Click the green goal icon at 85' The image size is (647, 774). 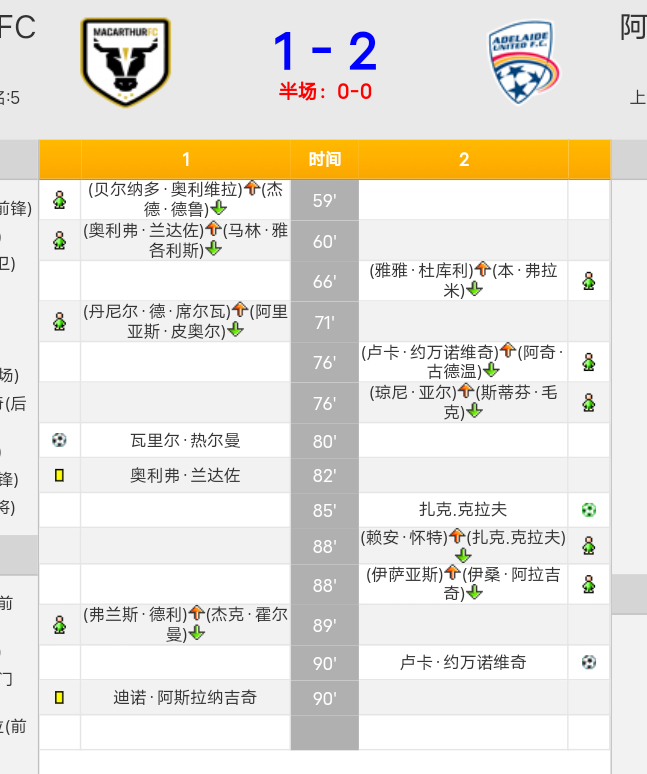(589, 509)
